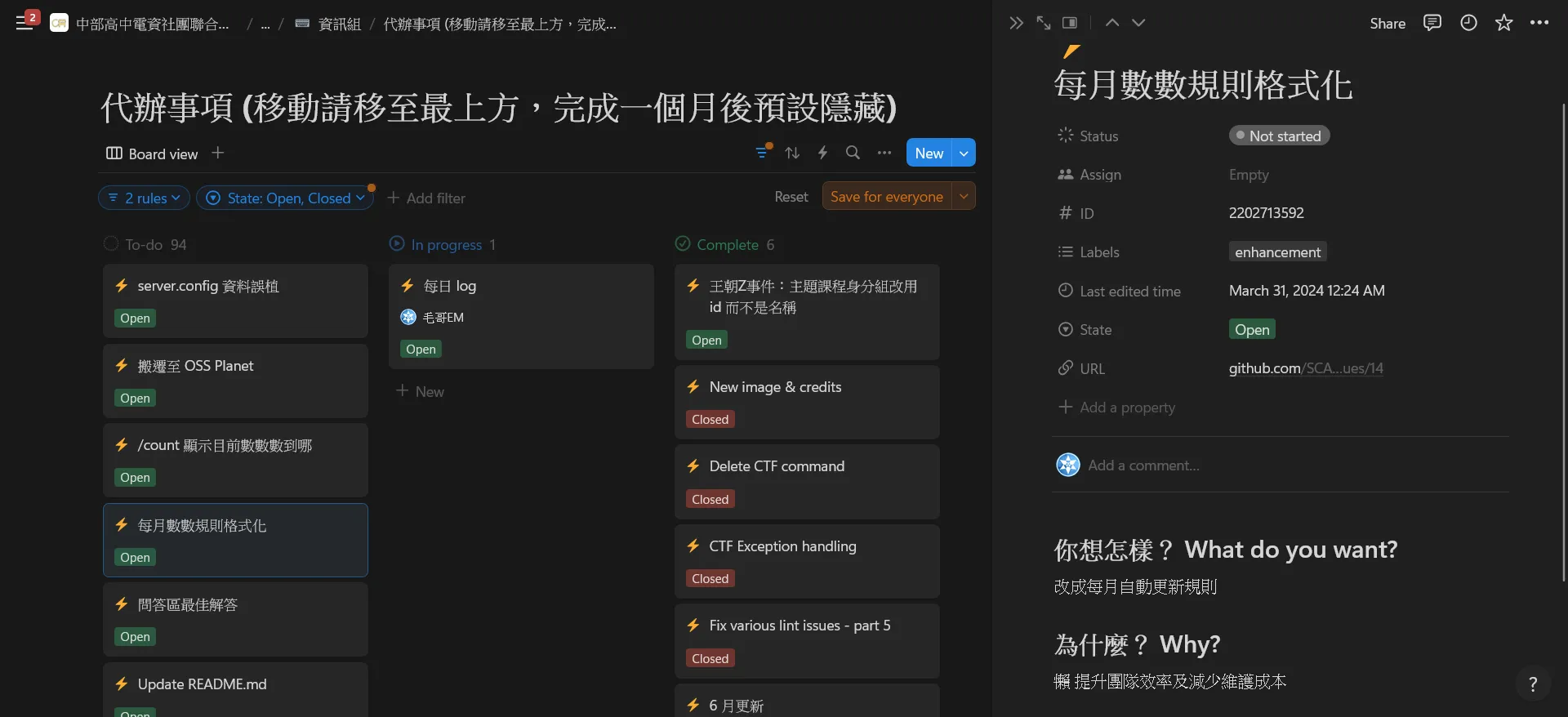Open Fix various lint issues - part 5 card

tap(807, 641)
